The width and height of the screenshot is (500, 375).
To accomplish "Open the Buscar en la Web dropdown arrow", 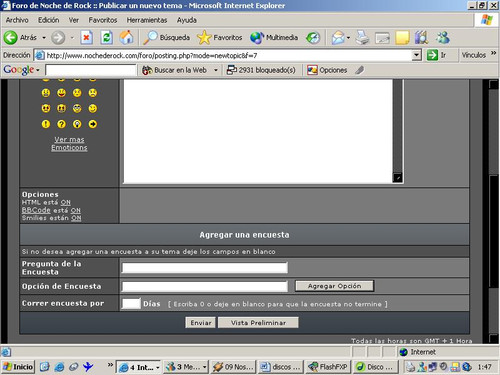I will pyautogui.click(x=216, y=70).
